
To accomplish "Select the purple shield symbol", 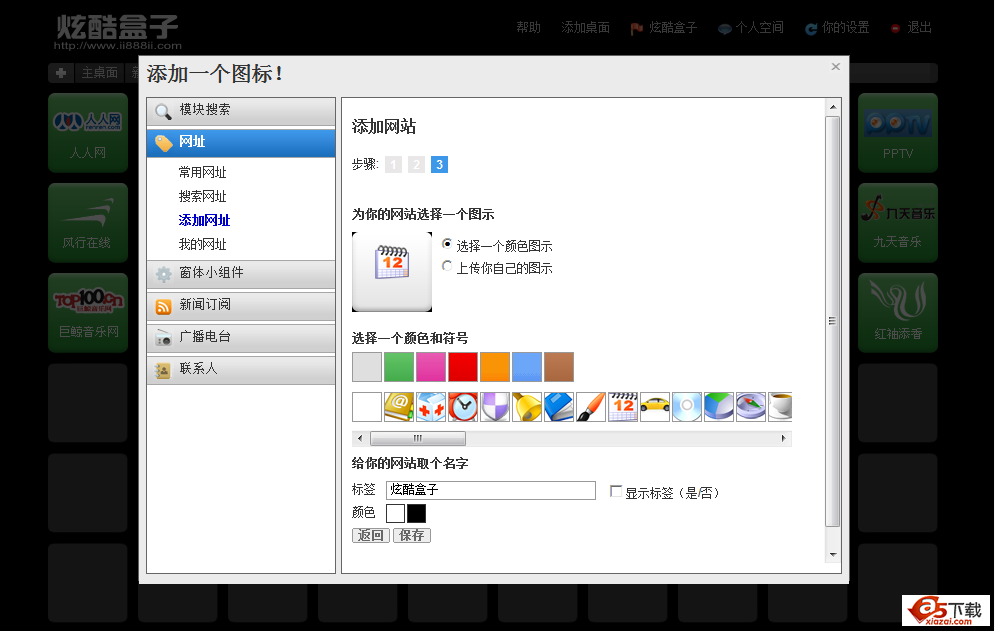I will coord(495,407).
